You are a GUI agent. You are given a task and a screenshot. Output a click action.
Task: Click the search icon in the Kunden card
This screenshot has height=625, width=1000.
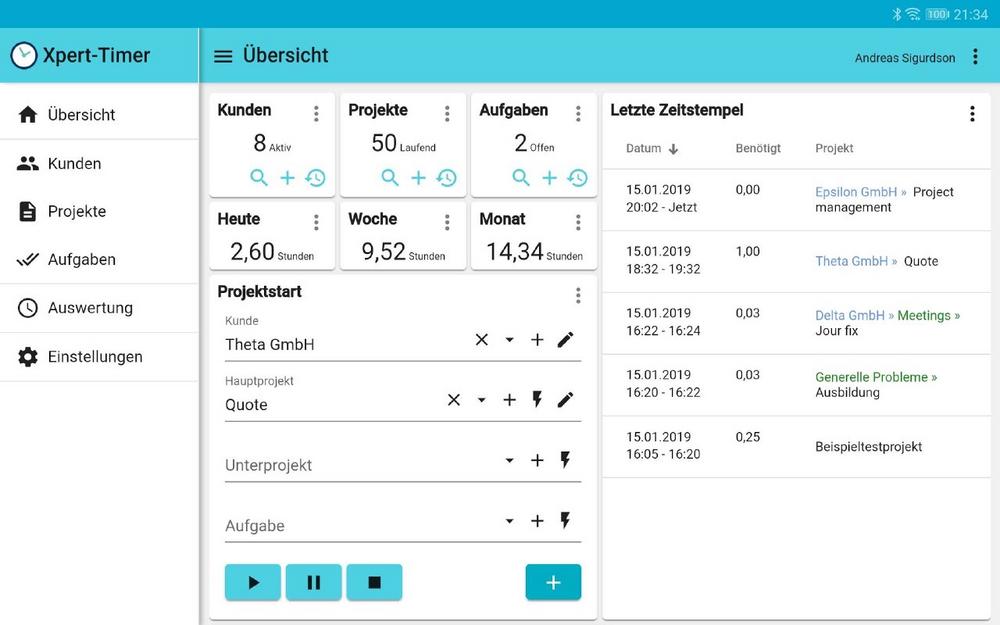(x=259, y=177)
